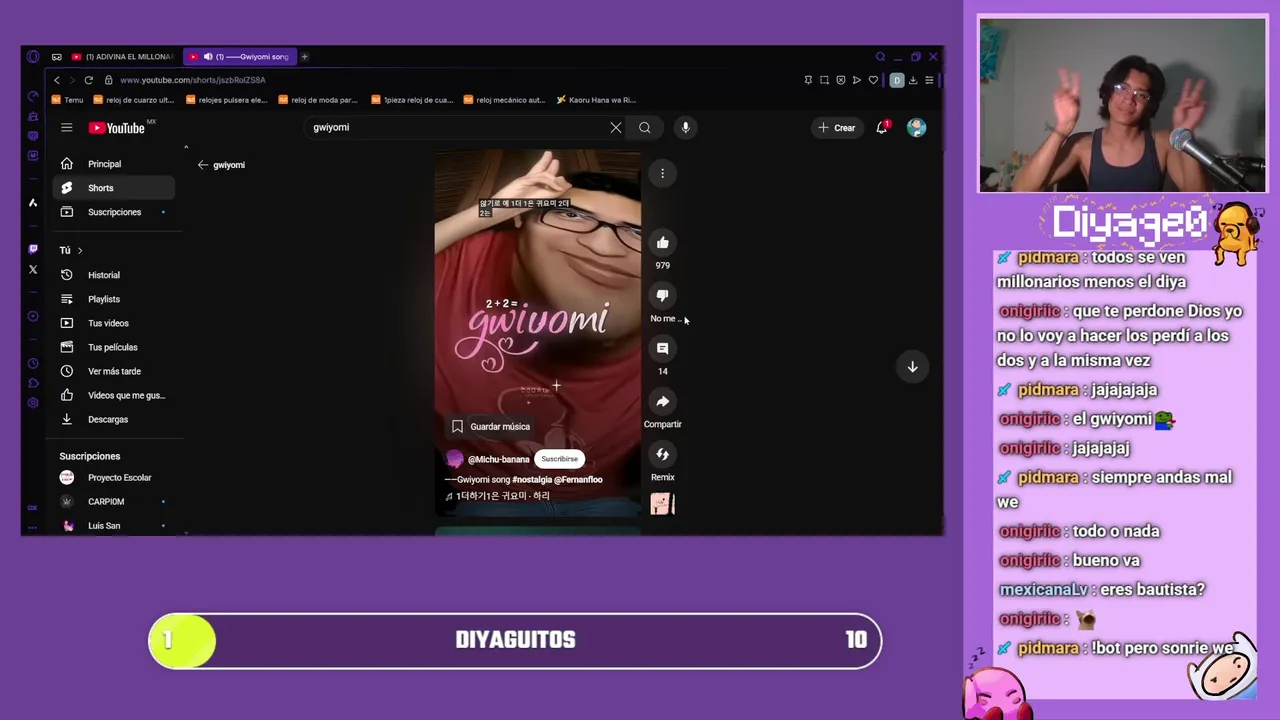Switch to ADIVINA EL MILLONARIO tab
This screenshot has width=1280, height=720.
click(x=122, y=57)
